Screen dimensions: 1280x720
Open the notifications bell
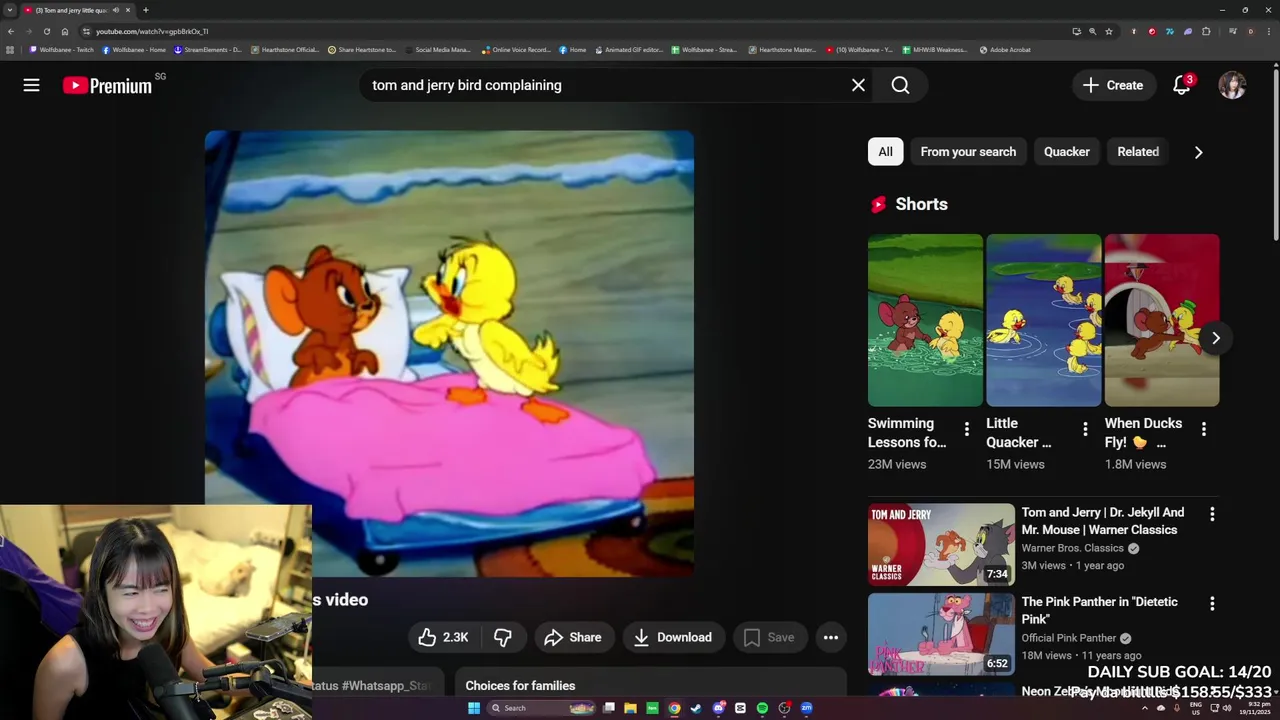[x=1182, y=85]
